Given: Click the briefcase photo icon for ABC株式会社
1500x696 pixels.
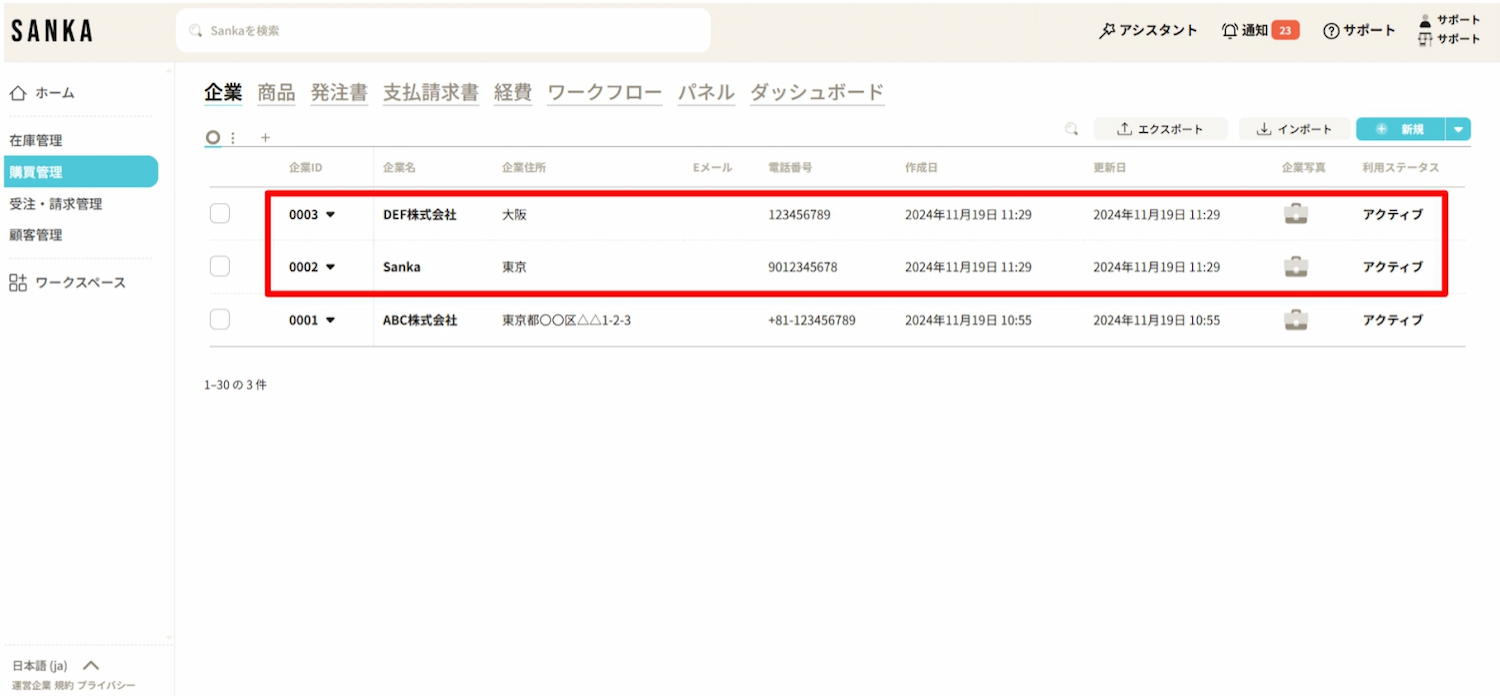Looking at the screenshot, I should click(1295, 320).
